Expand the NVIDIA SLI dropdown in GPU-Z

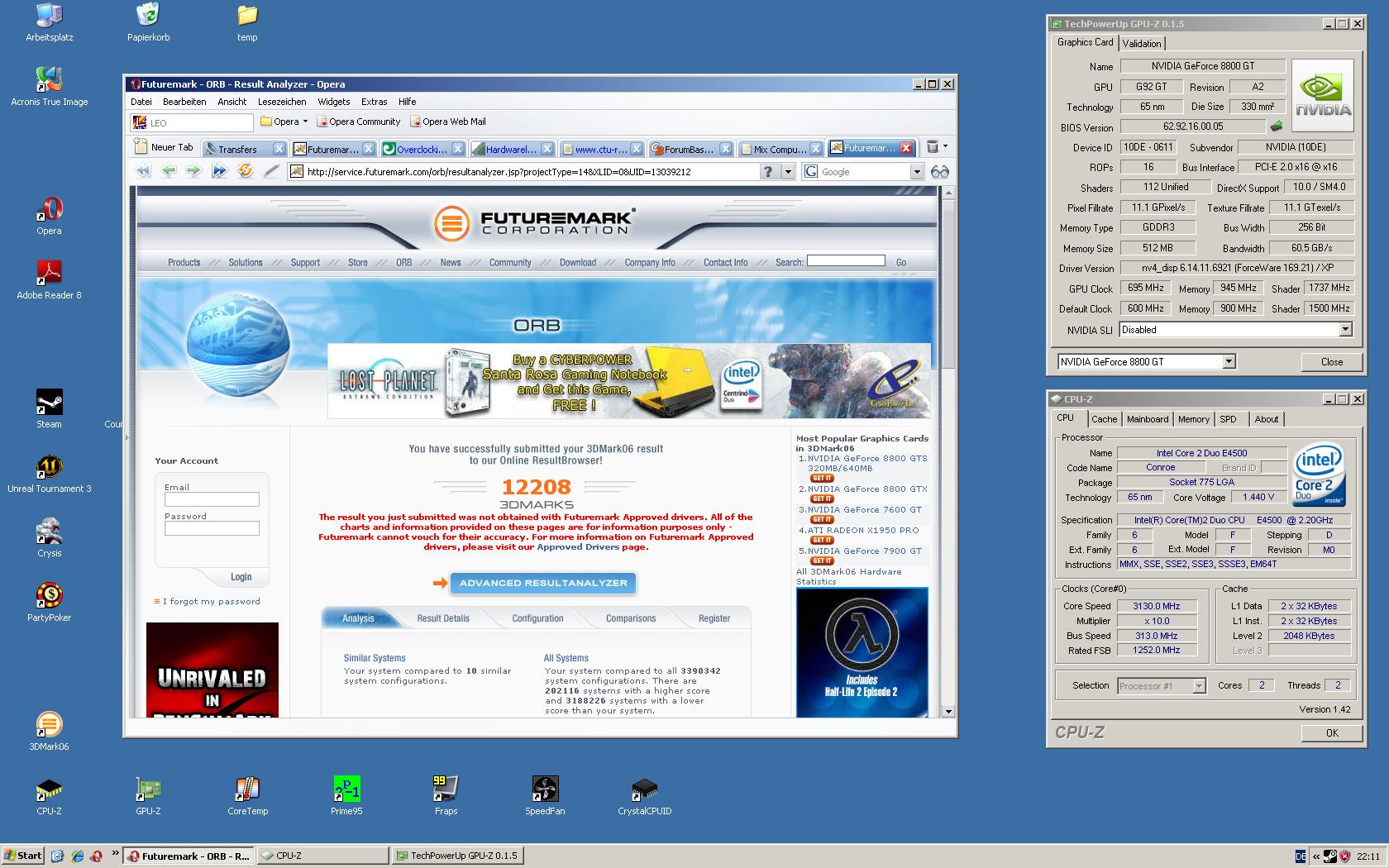(x=1345, y=329)
